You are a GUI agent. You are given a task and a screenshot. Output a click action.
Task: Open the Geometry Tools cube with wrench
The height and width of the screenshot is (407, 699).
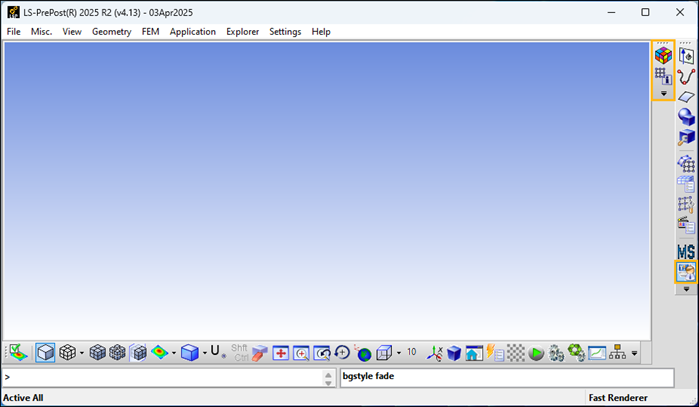click(687, 137)
